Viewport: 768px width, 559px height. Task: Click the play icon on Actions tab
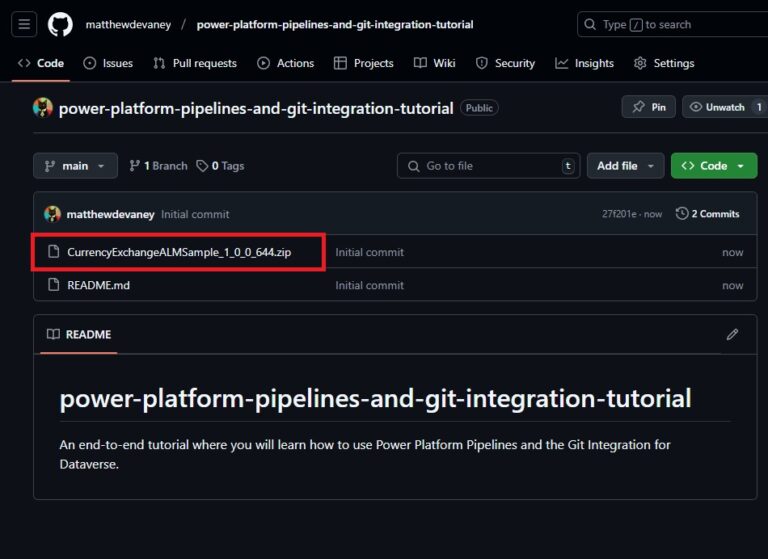(x=264, y=63)
